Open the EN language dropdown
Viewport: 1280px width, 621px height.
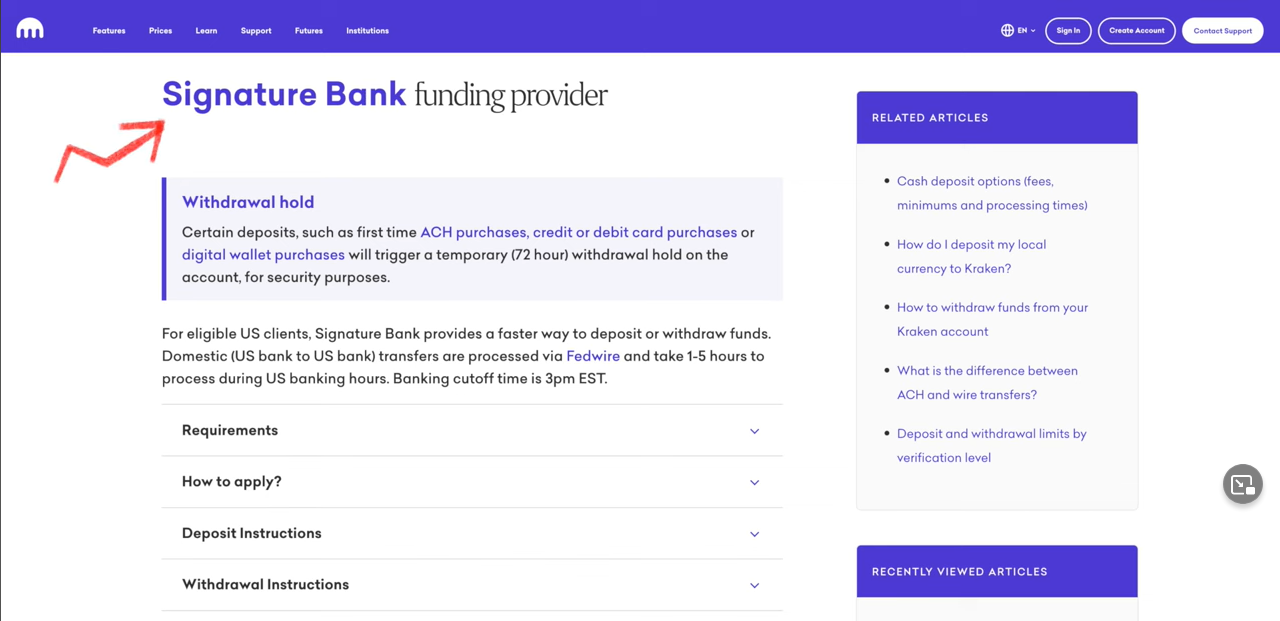(x=1019, y=30)
